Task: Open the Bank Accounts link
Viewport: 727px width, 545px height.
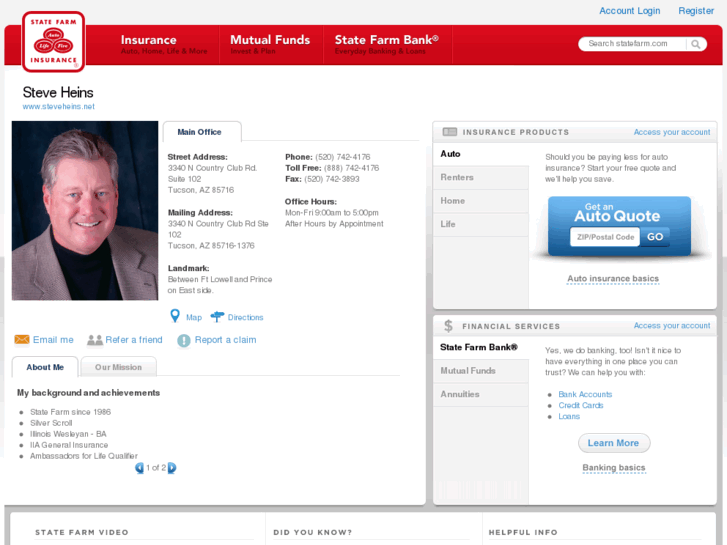Action: [x=585, y=394]
